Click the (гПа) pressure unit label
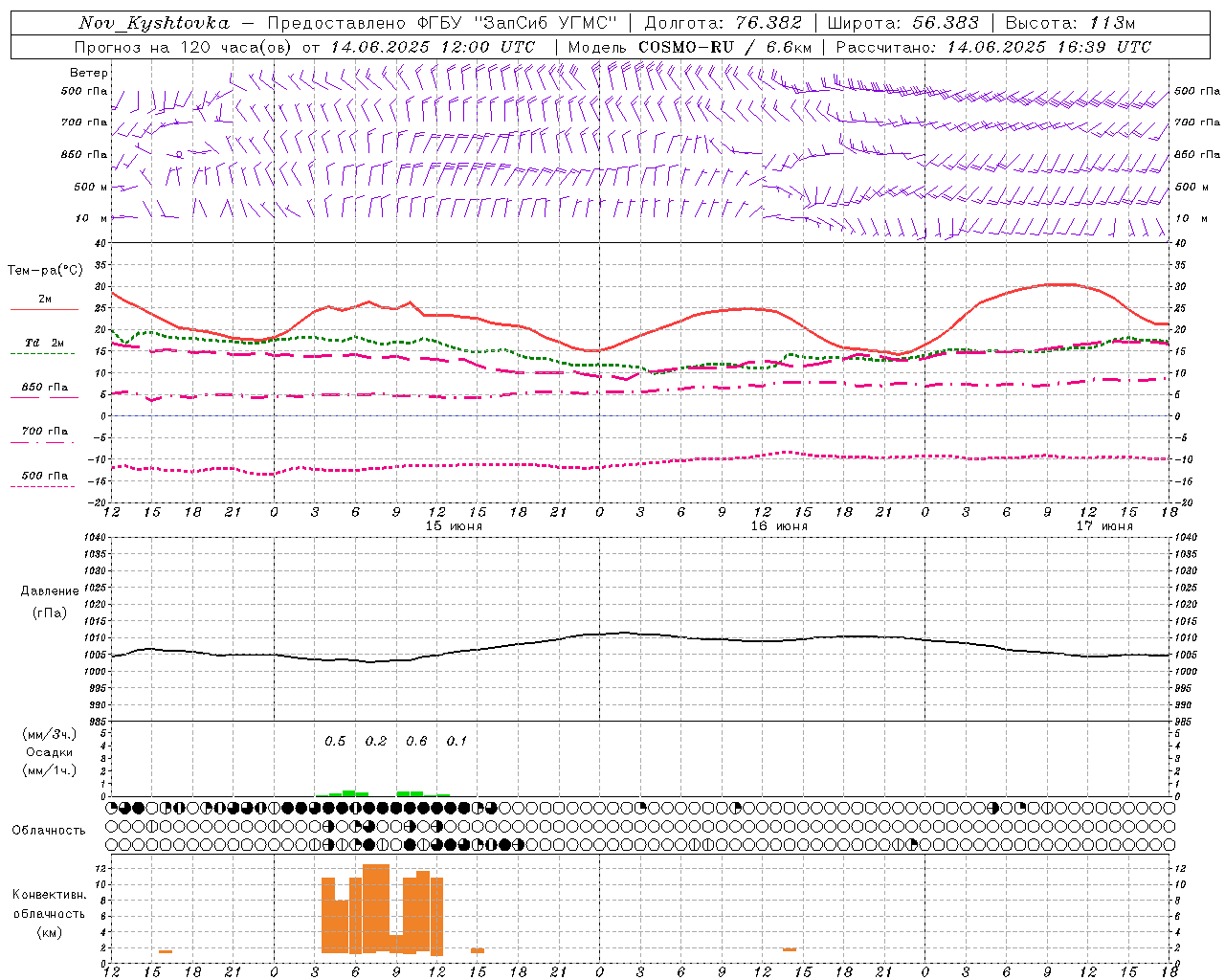Screen dimensions: 1225x980 click(50, 613)
